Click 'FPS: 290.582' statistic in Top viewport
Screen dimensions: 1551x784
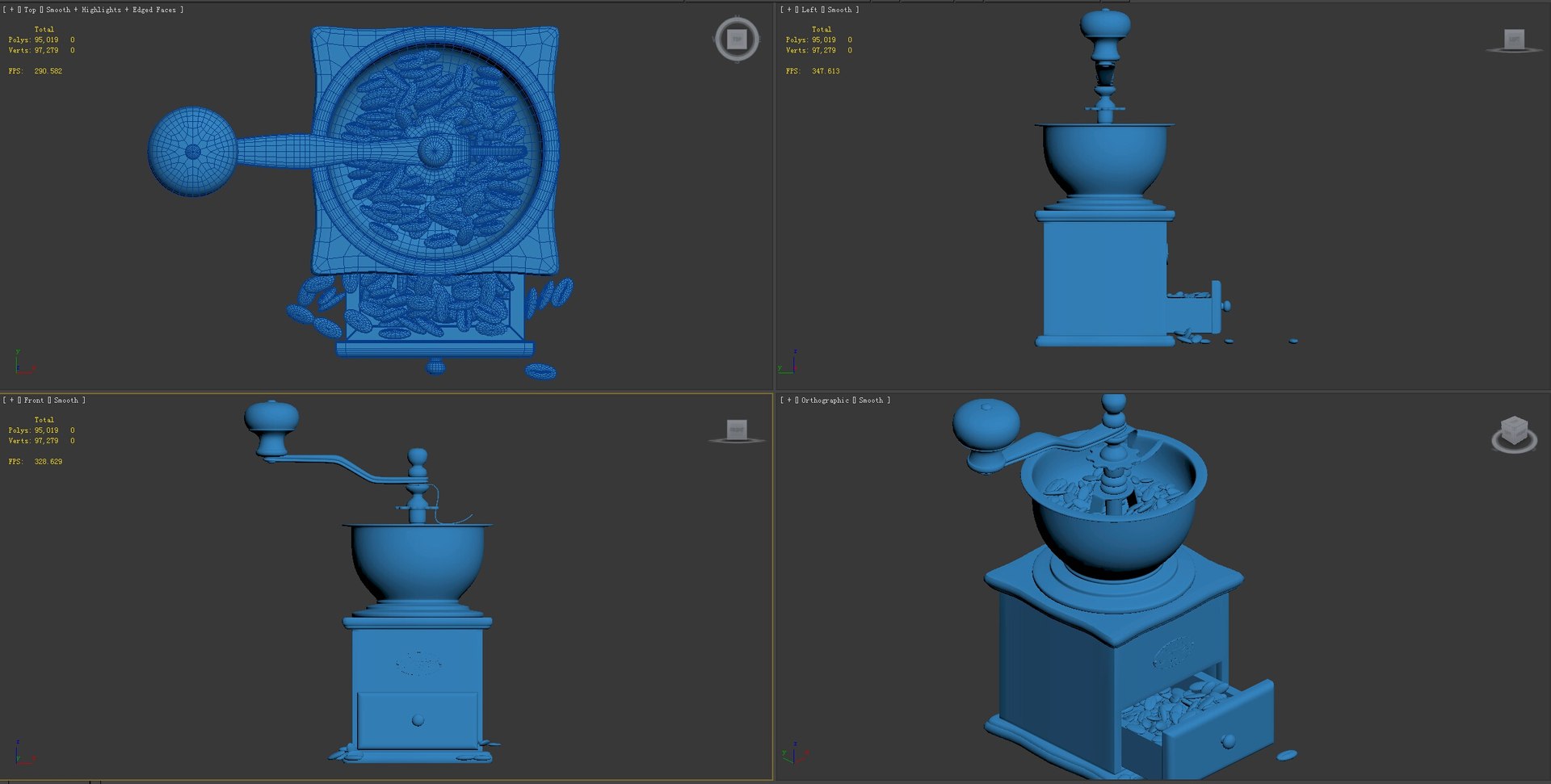tap(36, 71)
